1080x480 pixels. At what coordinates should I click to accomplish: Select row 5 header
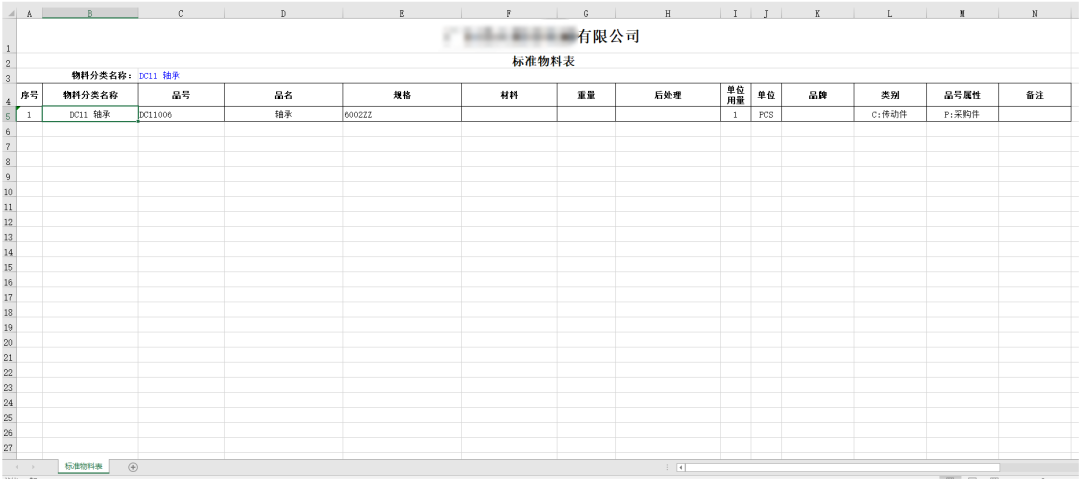pos(8,116)
